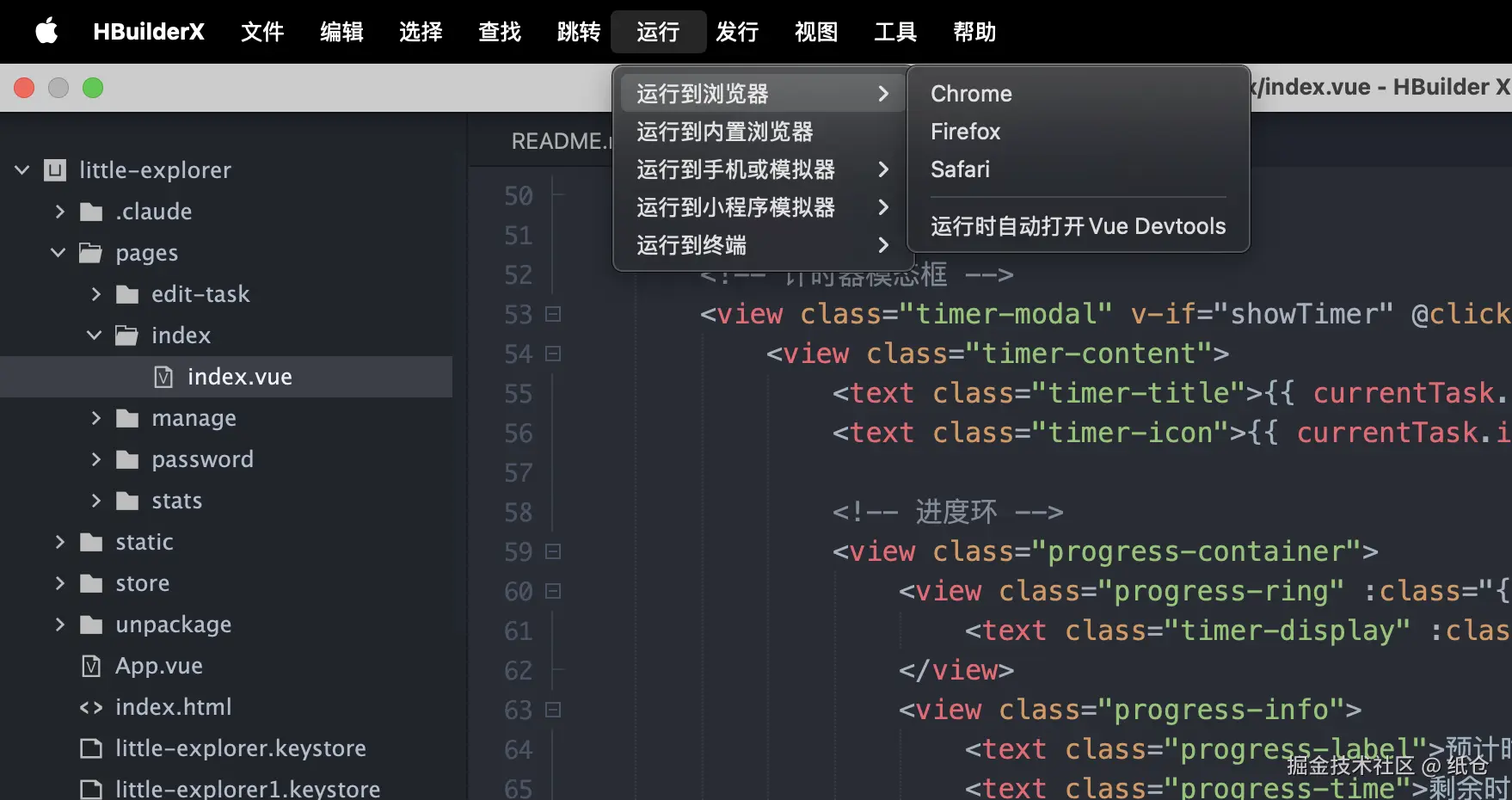
Task: Expand the password folder
Action: click(x=95, y=458)
